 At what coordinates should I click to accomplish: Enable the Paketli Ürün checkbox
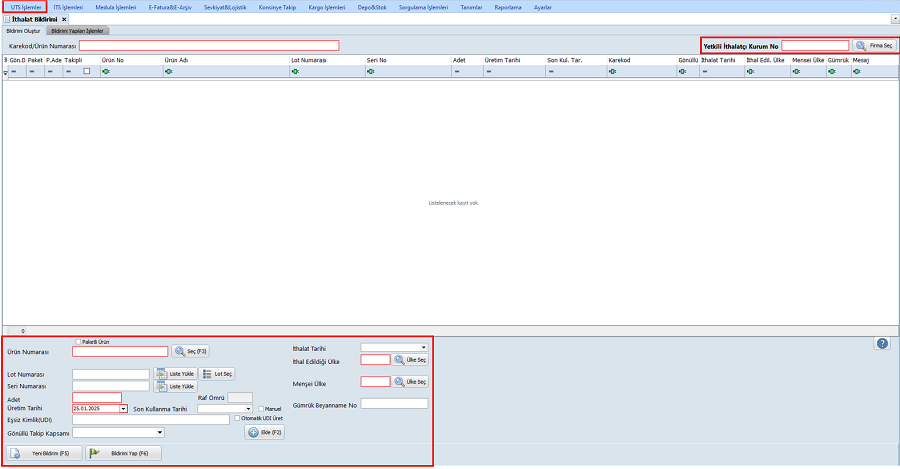77,342
